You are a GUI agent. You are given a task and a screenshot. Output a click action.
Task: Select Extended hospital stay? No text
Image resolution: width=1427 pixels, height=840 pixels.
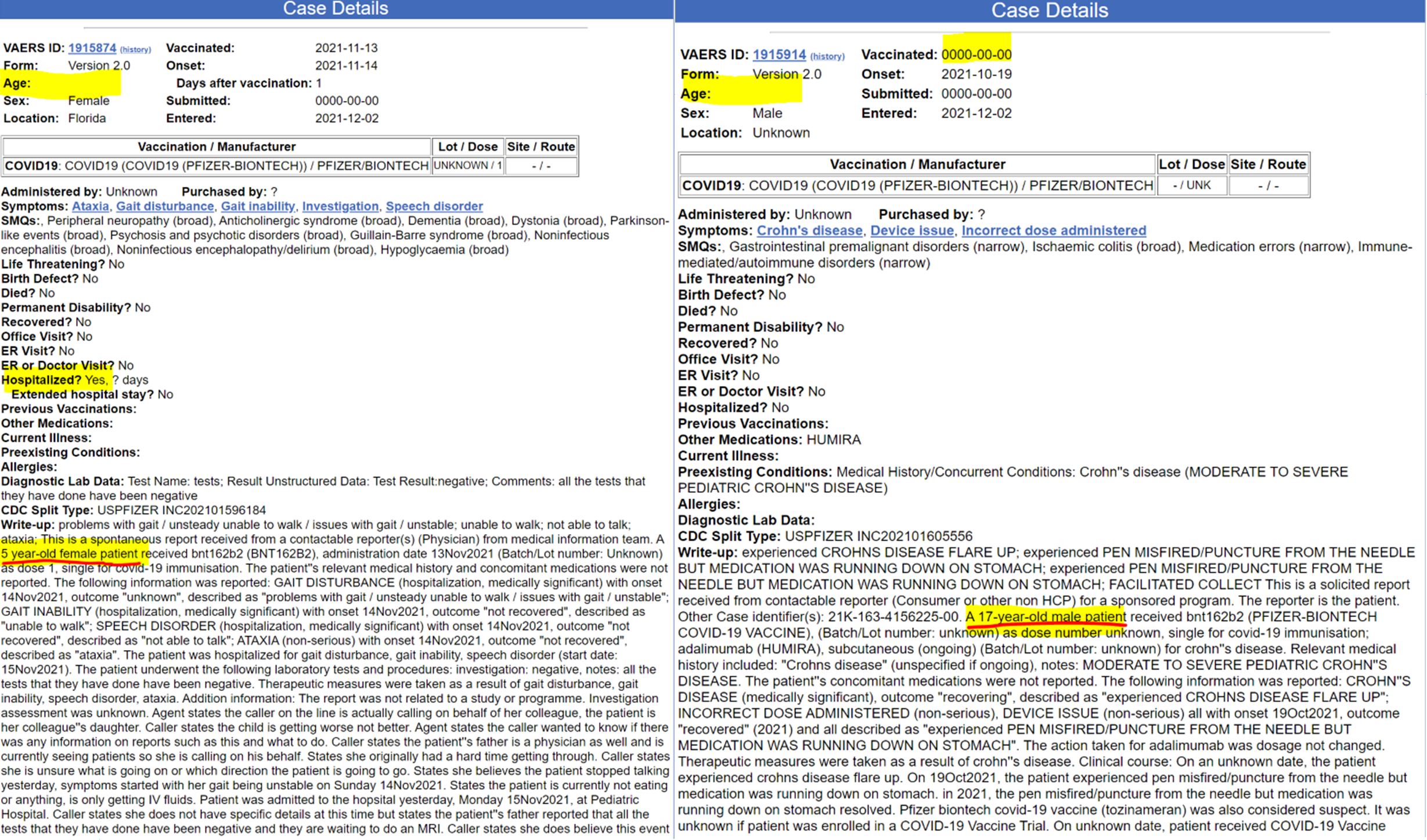[x=92, y=395]
